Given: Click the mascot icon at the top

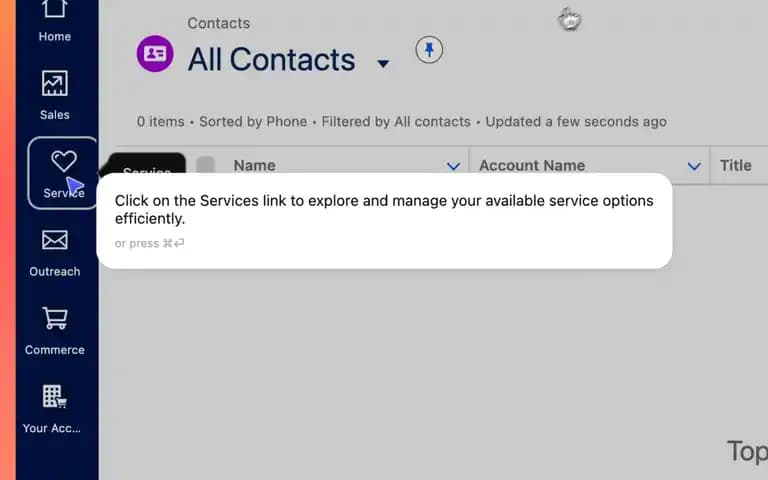Looking at the screenshot, I should click(x=569, y=20).
